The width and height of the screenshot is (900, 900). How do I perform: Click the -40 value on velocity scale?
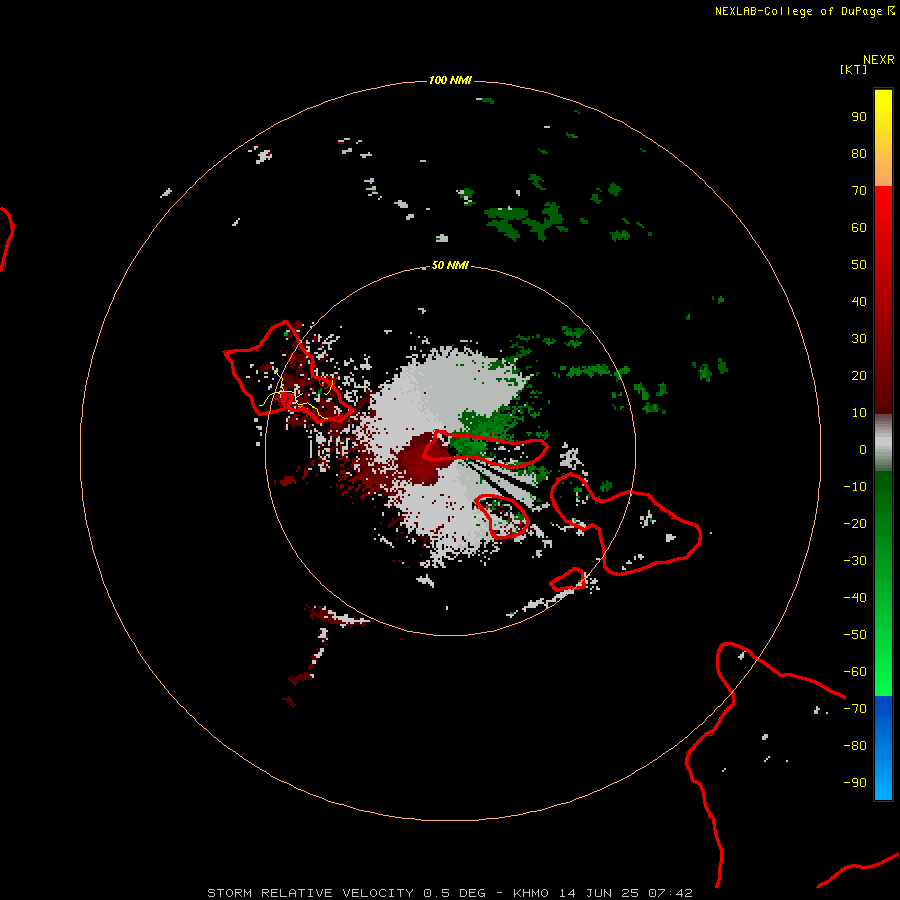[x=855, y=598]
